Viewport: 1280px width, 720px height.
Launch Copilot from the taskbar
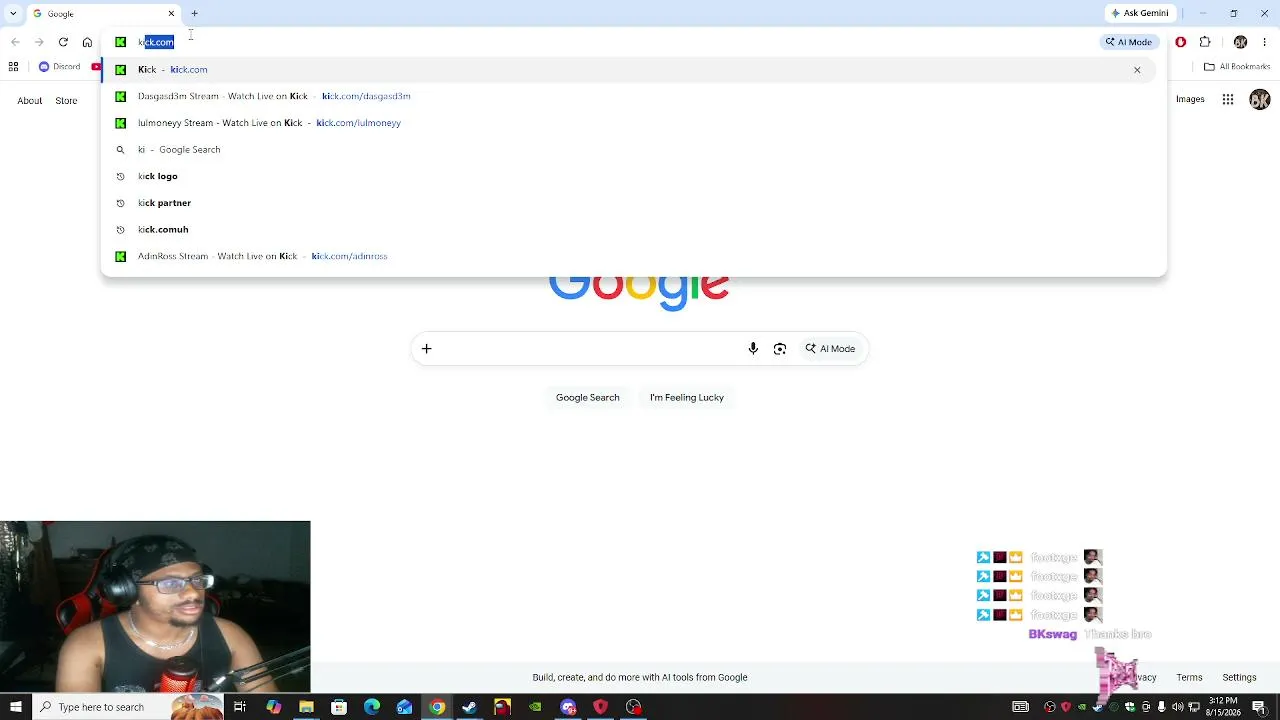pyautogui.click(x=273, y=707)
